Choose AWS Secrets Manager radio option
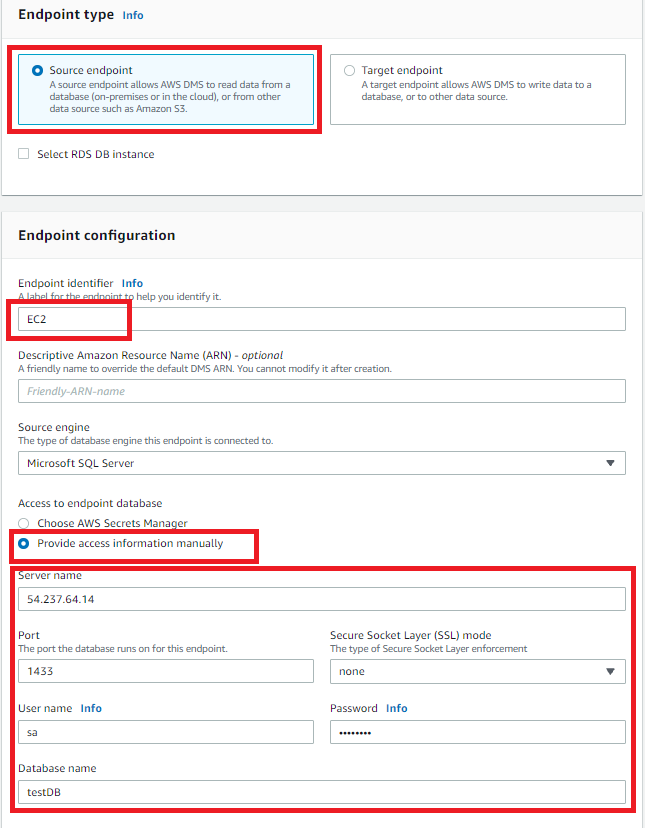 (x=24, y=523)
